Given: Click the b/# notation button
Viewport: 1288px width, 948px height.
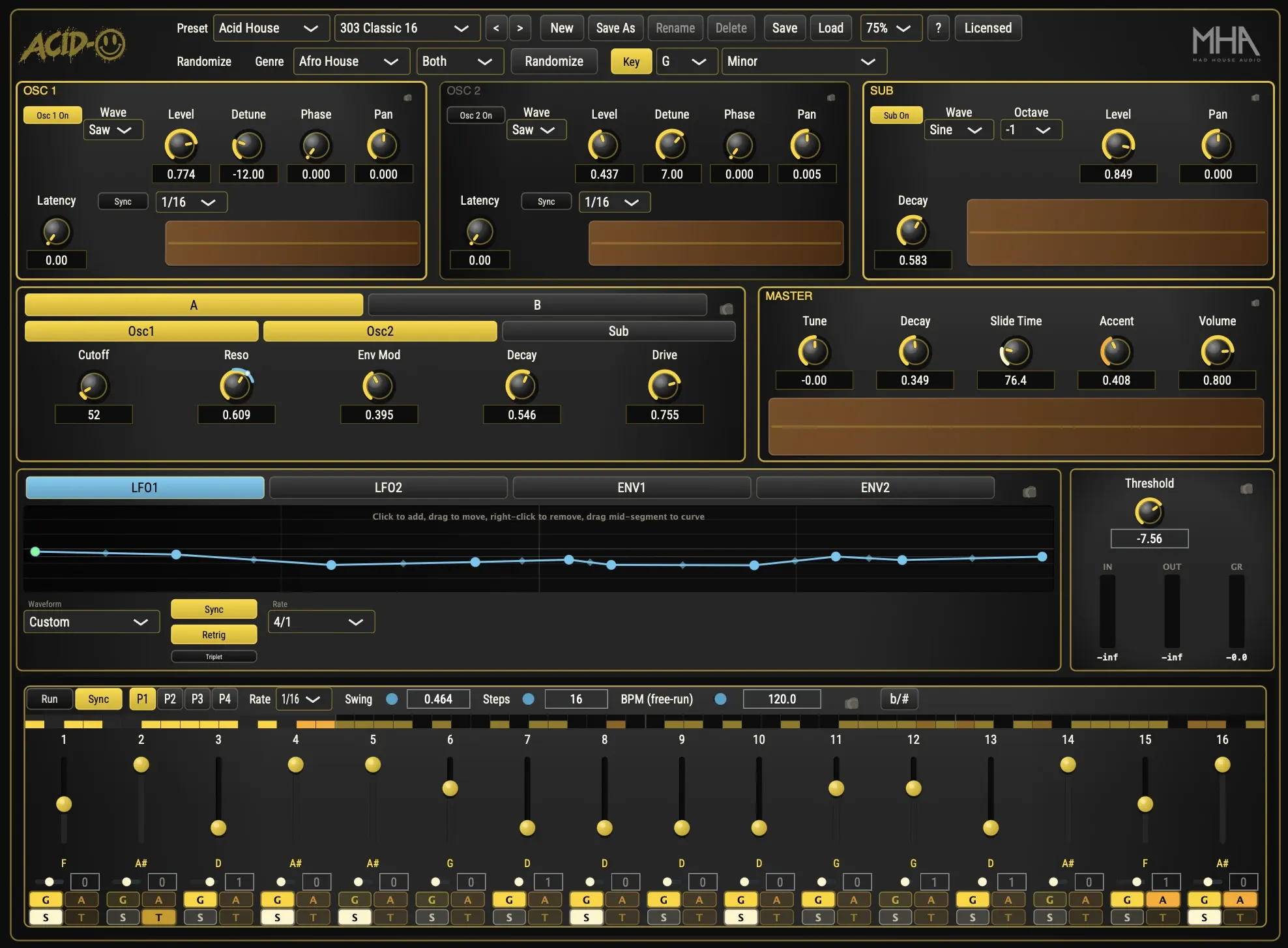Looking at the screenshot, I should point(899,699).
